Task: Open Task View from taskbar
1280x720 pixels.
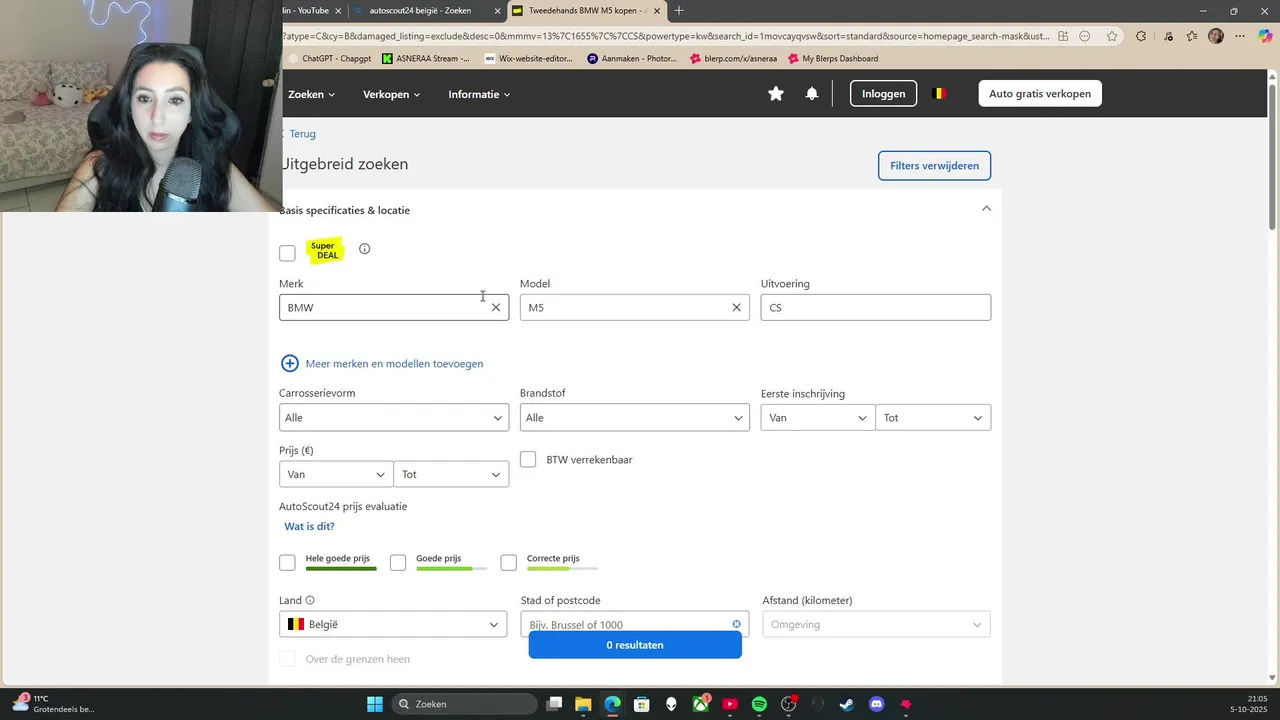Action: [554, 704]
